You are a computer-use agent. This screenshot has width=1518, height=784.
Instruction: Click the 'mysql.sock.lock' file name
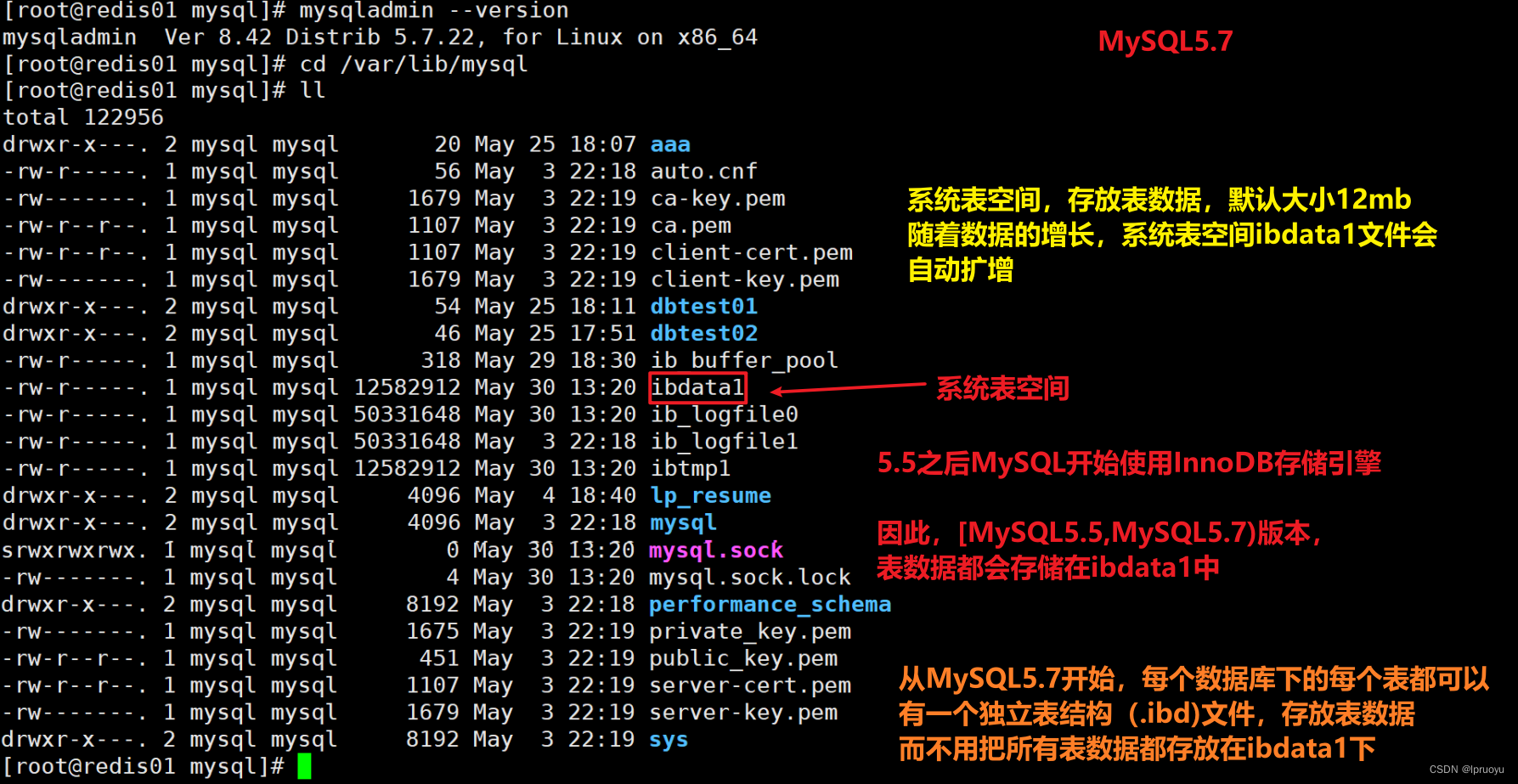[750, 578]
